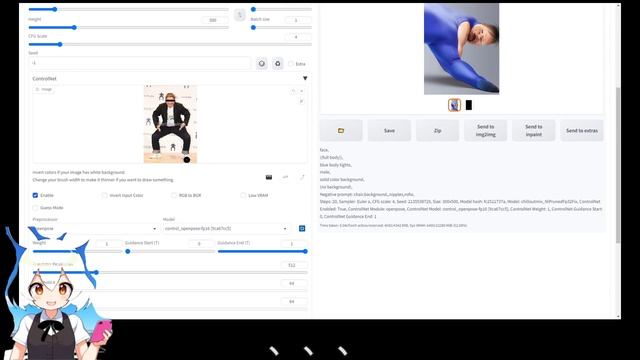Open output folder with the folder icon
This screenshot has height=360, width=640.
click(x=341, y=131)
